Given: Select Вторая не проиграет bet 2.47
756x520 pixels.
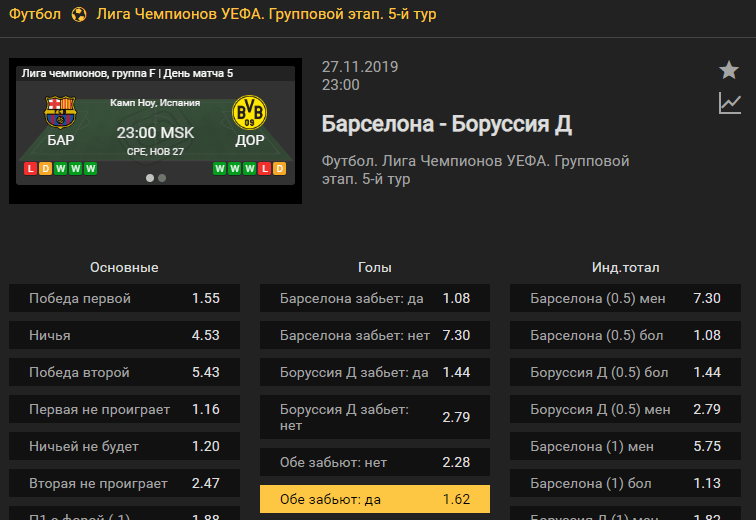Looking at the screenshot, I should tap(124, 483).
